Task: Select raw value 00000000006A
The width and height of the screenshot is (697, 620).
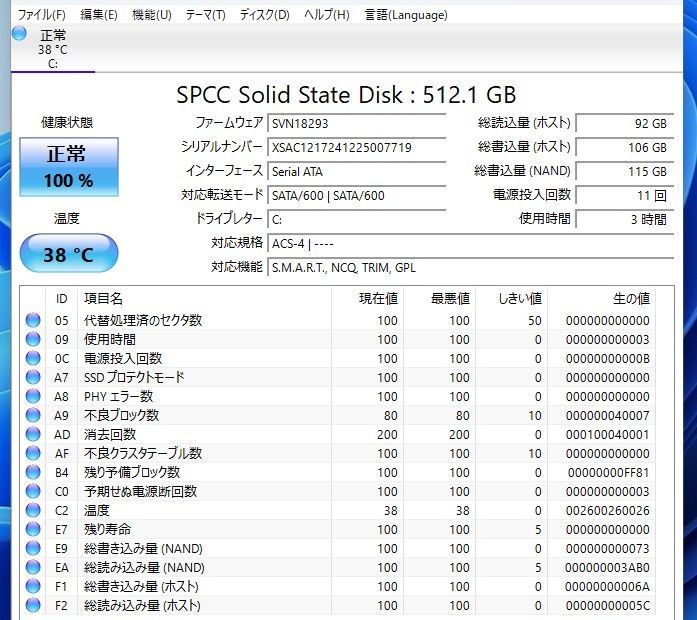Action: 607,586
